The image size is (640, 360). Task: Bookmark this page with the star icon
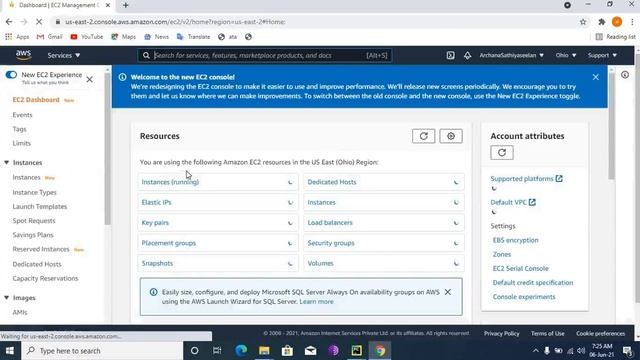pyautogui.click(x=583, y=22)
